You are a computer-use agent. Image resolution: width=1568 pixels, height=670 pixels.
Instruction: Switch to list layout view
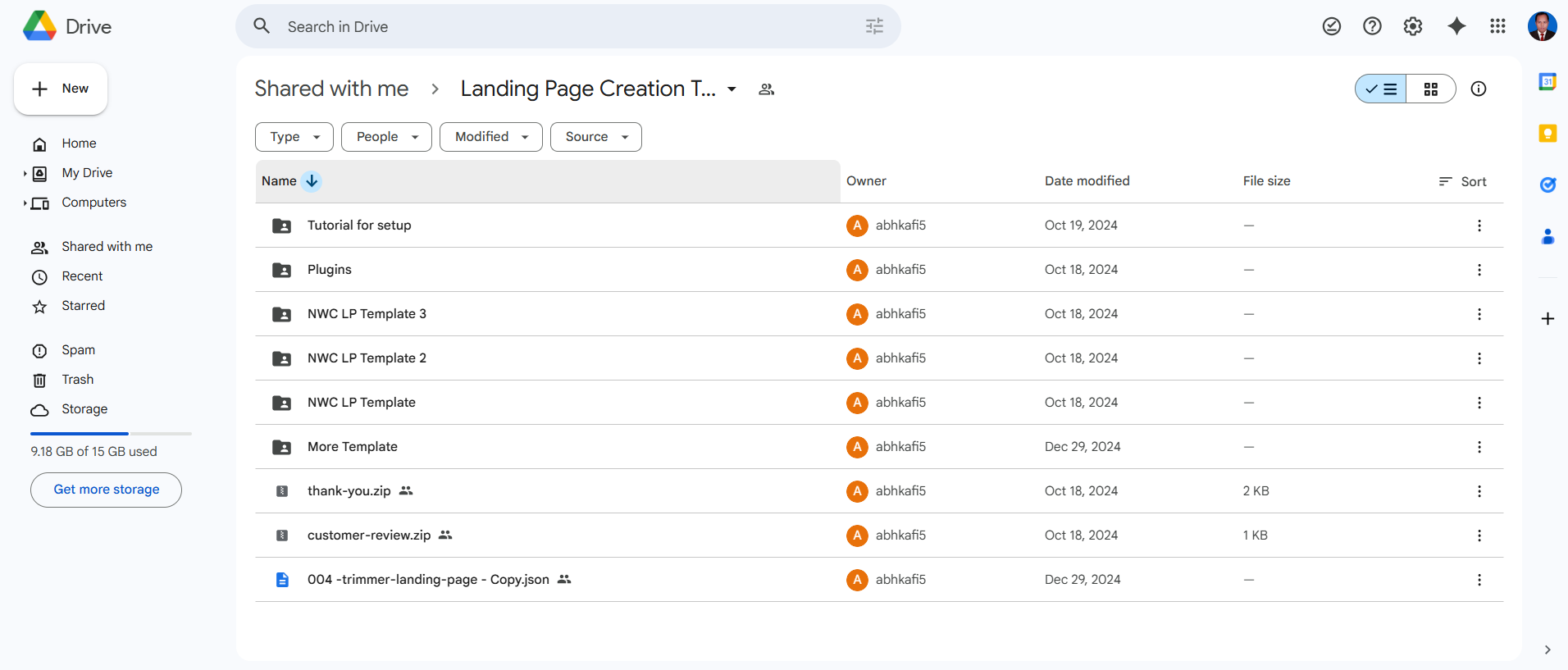point(1381,89)
